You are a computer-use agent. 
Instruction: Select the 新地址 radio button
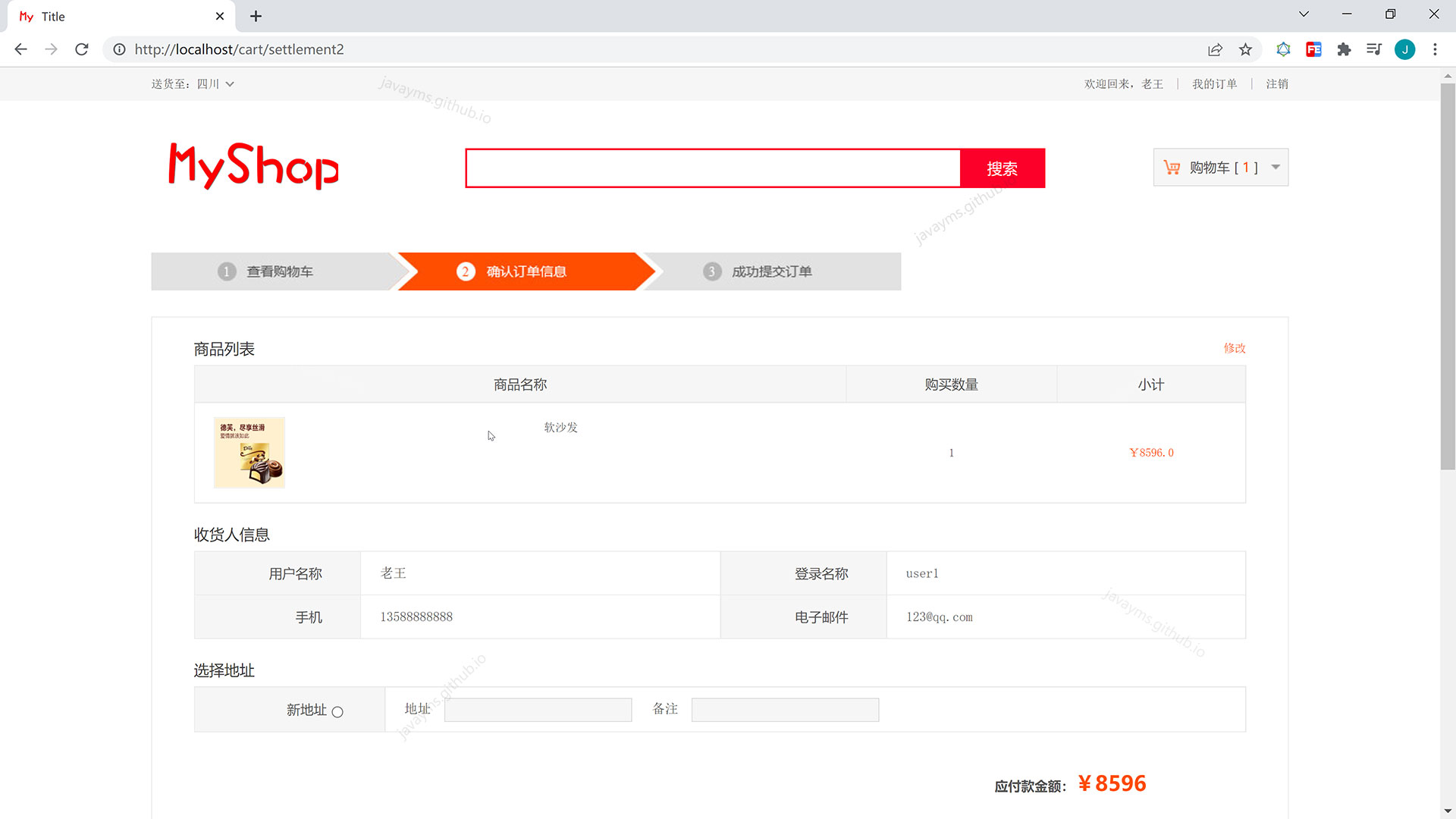click(x=338, y=711)
